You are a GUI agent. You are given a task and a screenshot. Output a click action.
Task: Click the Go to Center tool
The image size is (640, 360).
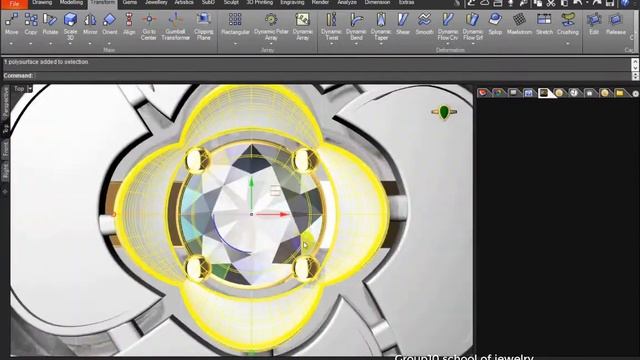(149, 26)
